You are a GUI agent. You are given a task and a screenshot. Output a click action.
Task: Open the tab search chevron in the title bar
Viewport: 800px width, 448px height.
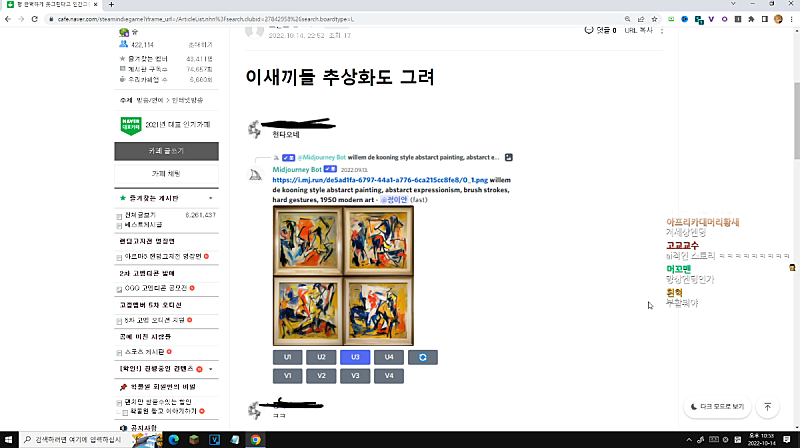pyautogui.click(x=733, y=4)
